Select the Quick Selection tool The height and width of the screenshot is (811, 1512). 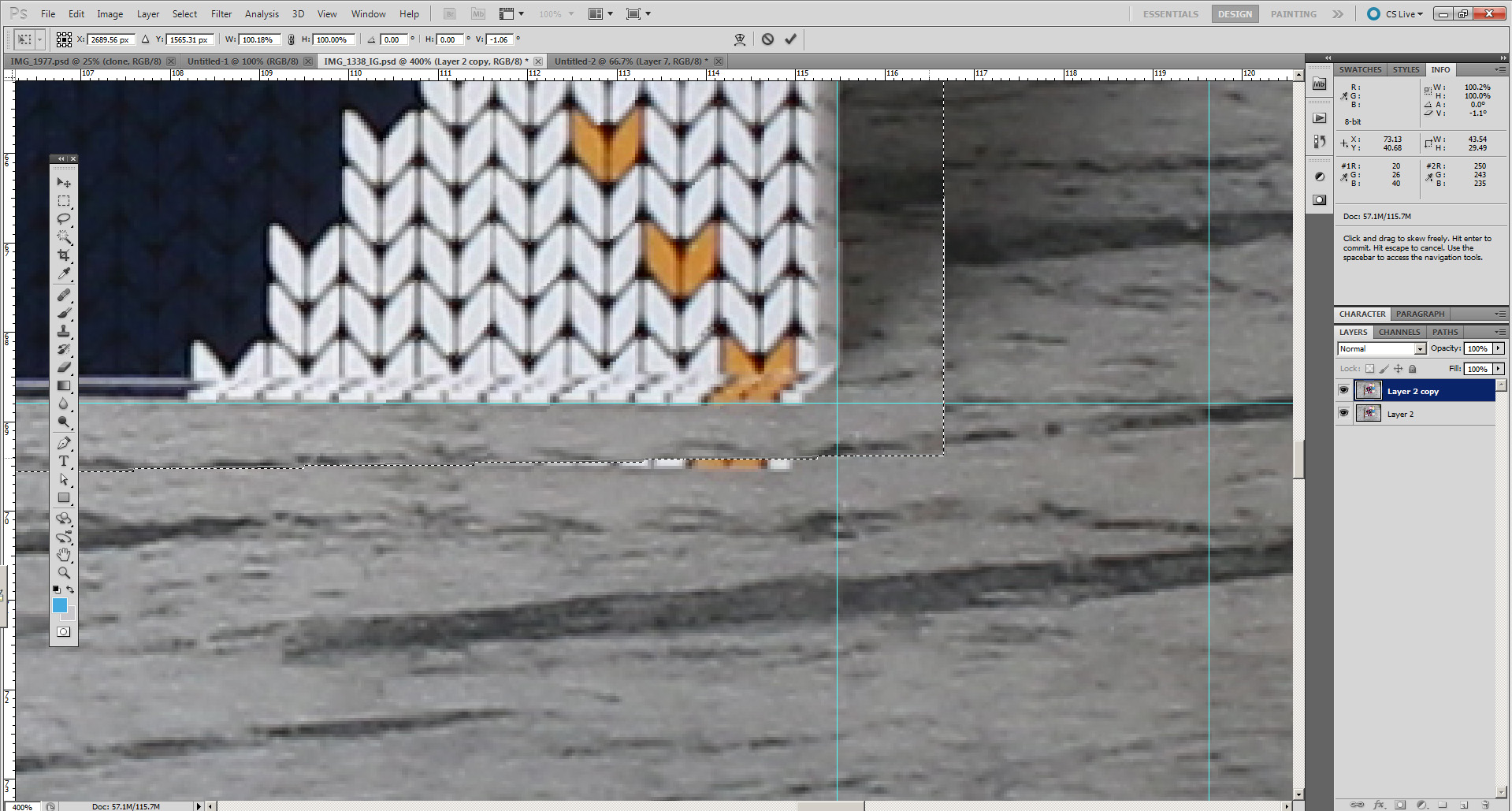click(64, 237)
